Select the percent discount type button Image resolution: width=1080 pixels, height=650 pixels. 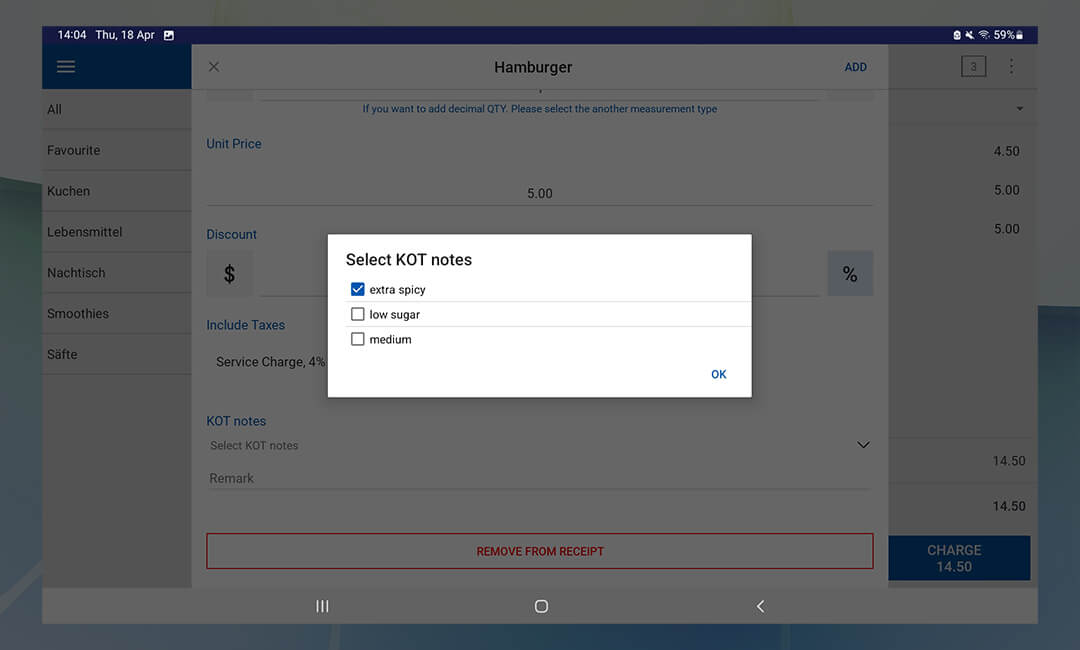click(850, 274)
